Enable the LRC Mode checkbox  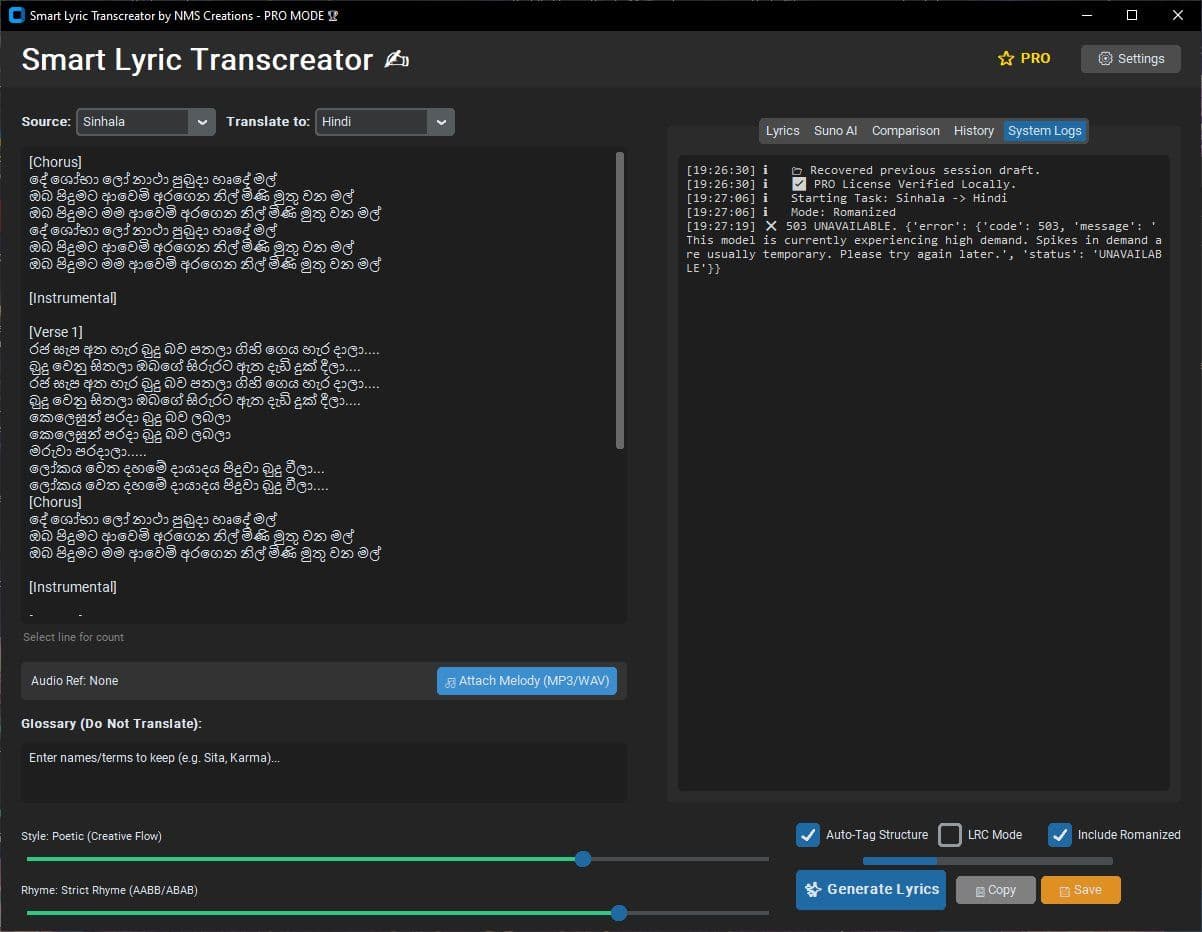click(950, 835)
